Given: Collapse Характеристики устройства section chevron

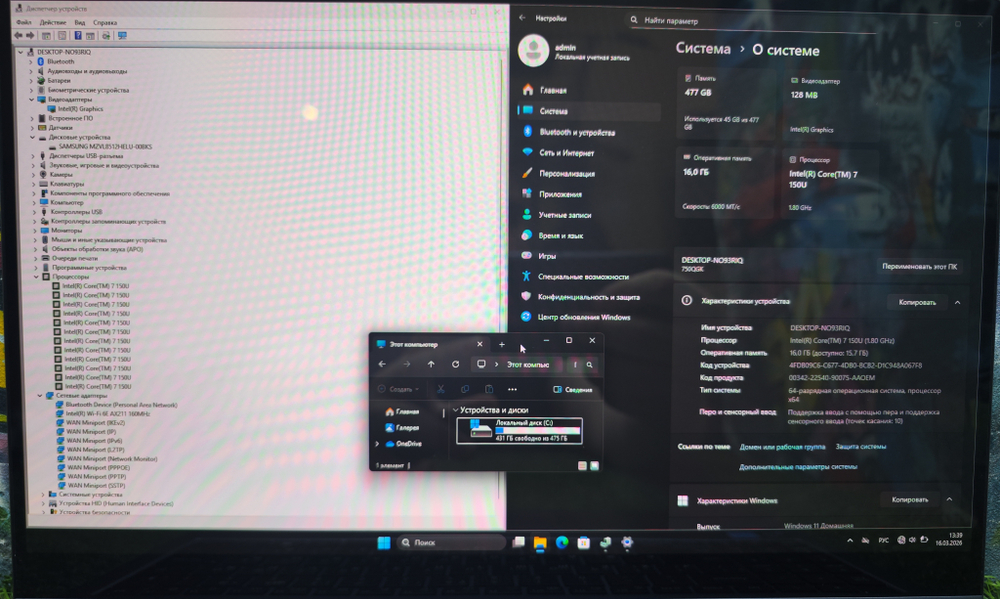Looking at the screenshot, I should click(x=957, y=302).
